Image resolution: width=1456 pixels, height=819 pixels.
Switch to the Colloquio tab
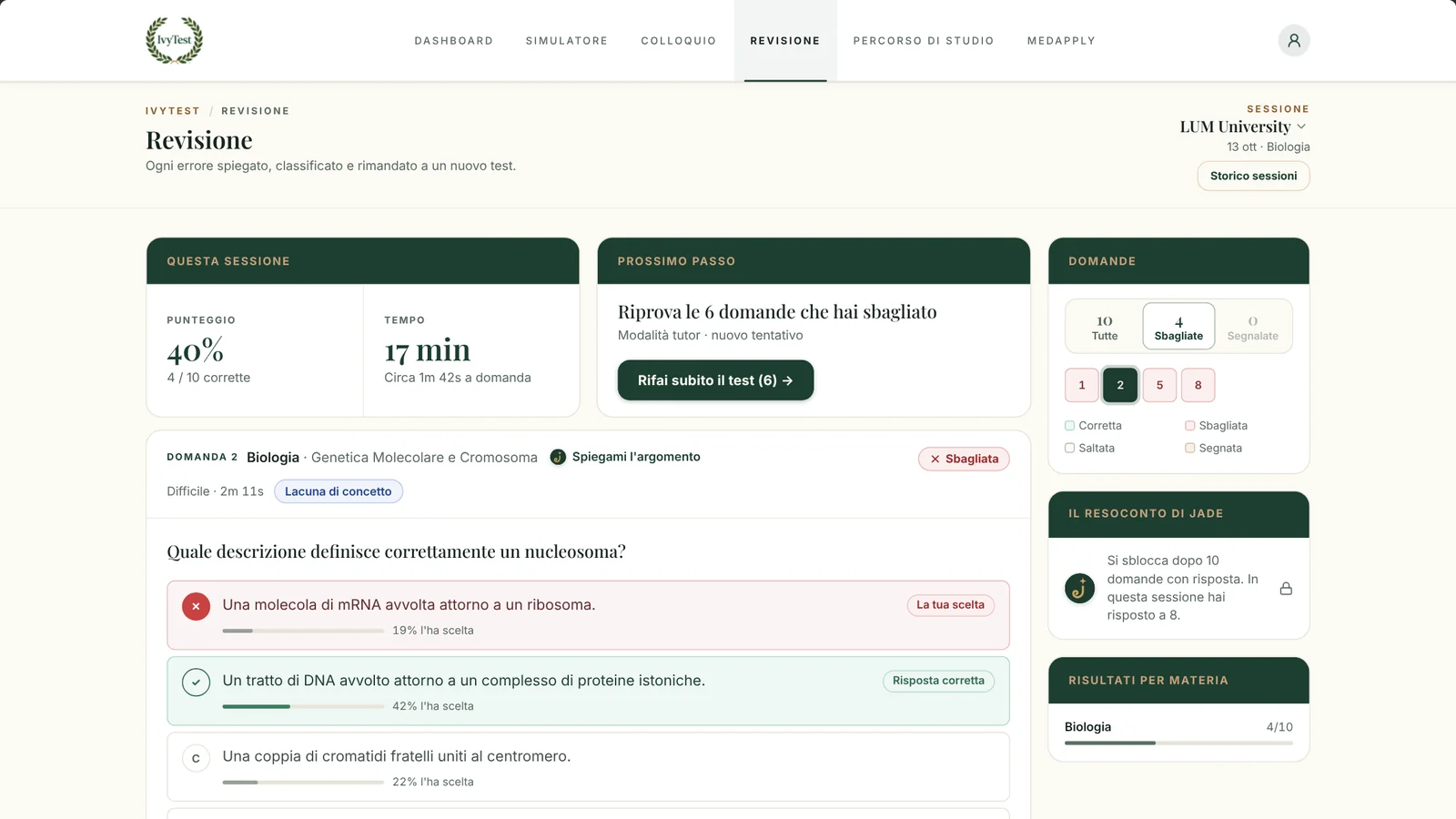(x=678, y=41)
